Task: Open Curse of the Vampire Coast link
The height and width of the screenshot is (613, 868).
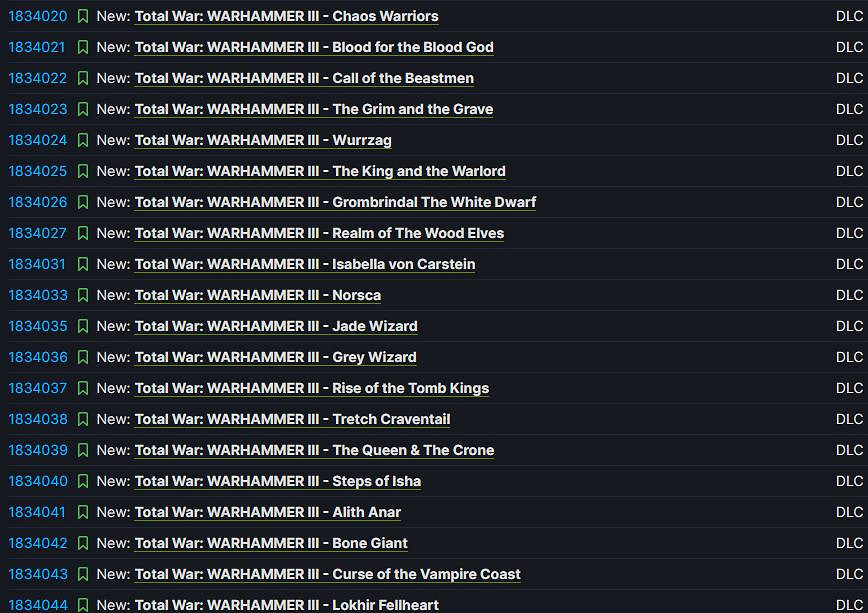Action: pos(327,574)
